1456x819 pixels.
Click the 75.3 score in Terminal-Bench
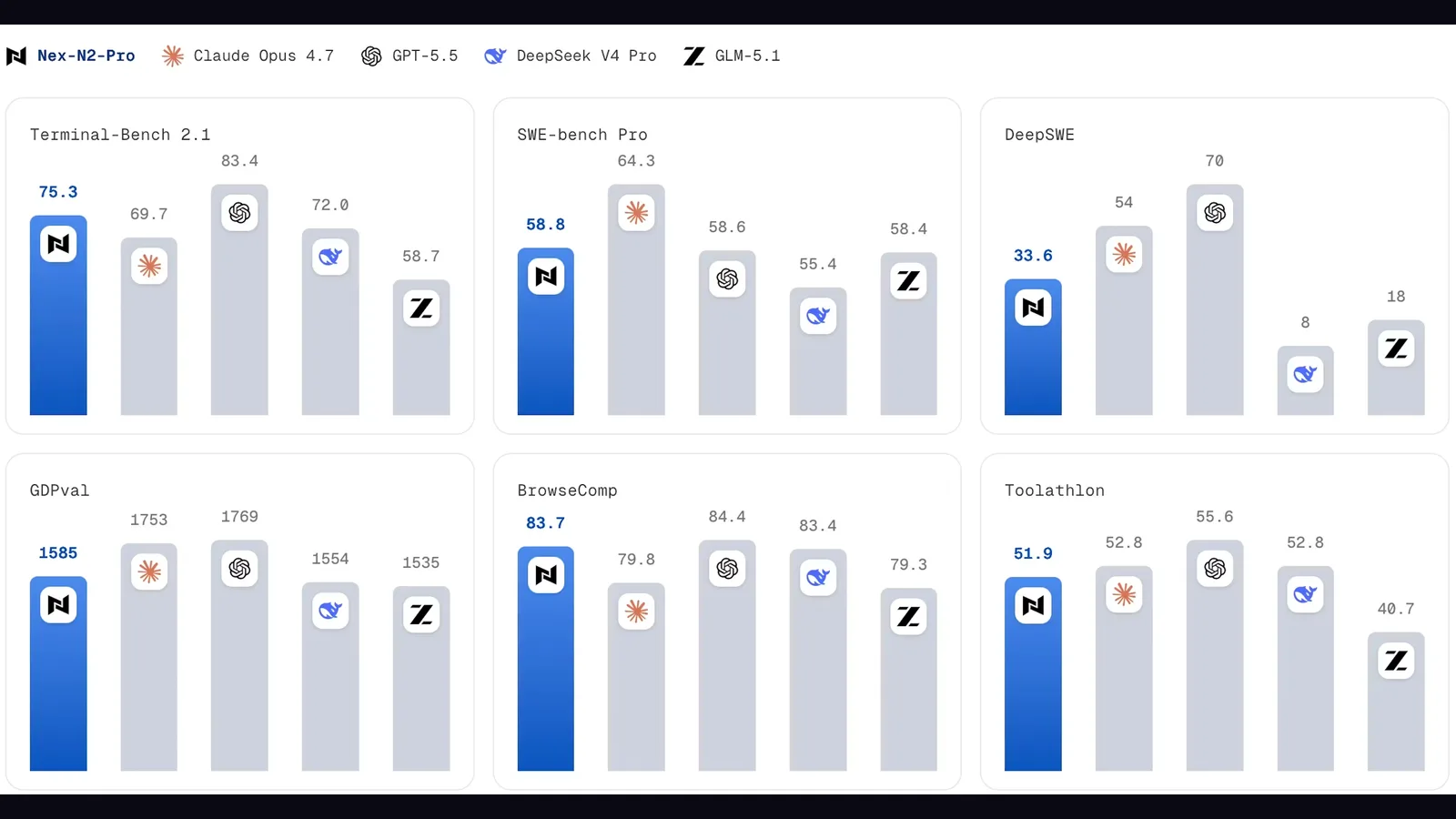click(x=58, y=192)
